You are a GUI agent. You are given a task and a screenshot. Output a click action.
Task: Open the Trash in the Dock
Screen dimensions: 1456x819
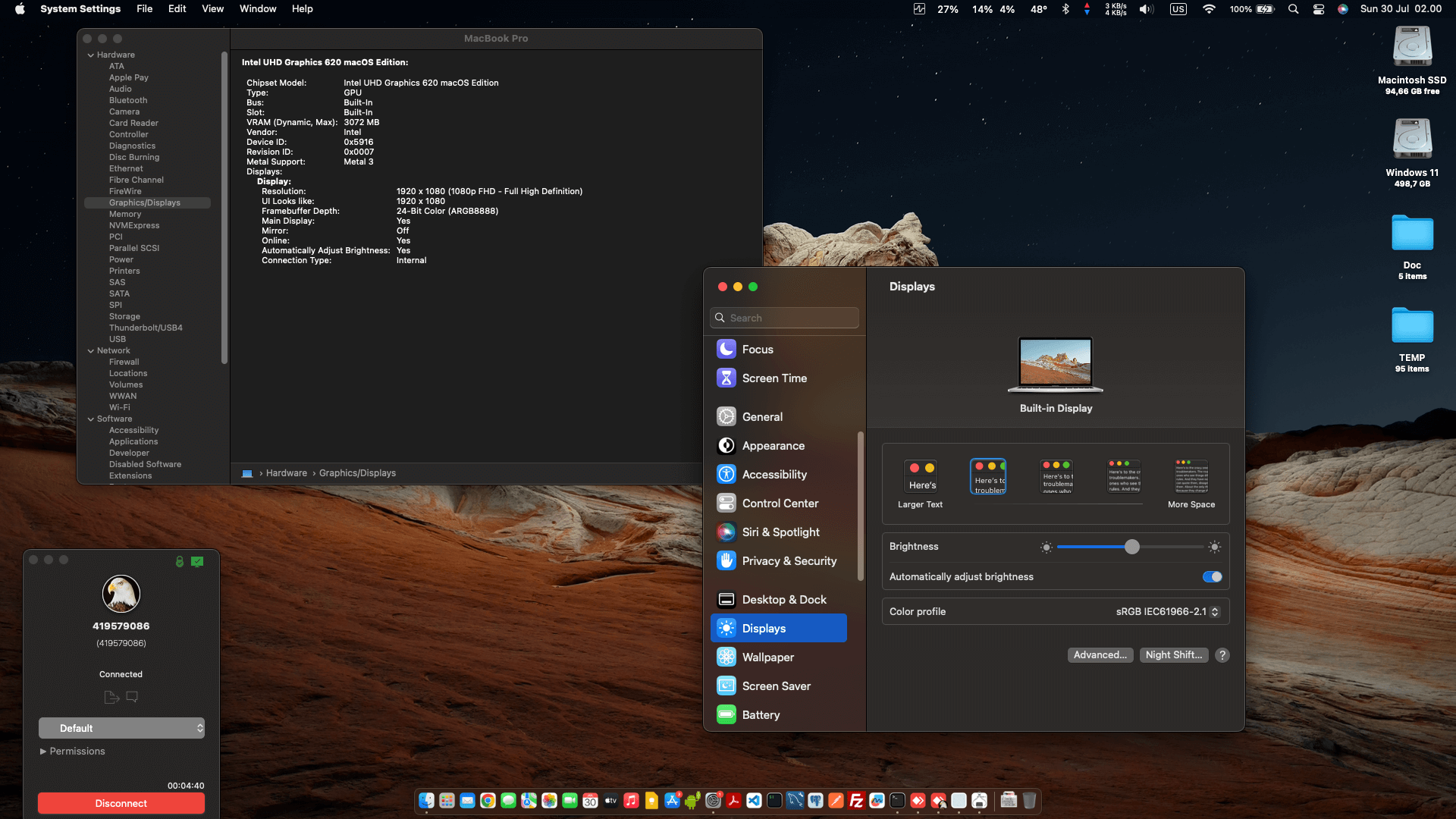[1029, 801]
